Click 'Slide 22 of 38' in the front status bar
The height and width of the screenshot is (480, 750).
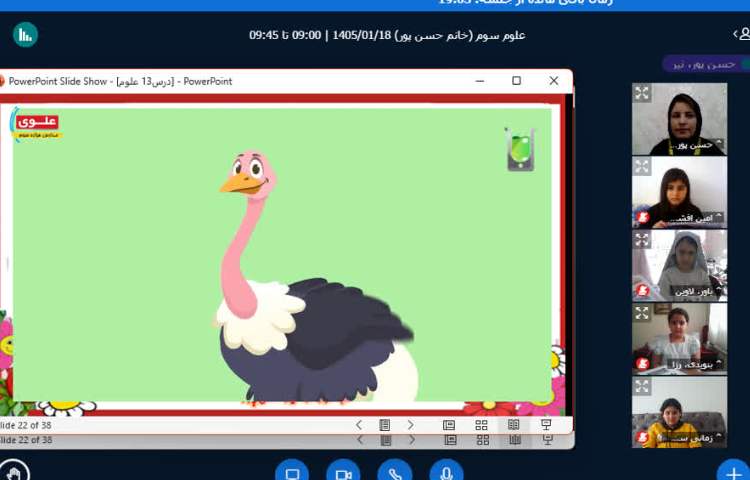[x=26, y=425]
